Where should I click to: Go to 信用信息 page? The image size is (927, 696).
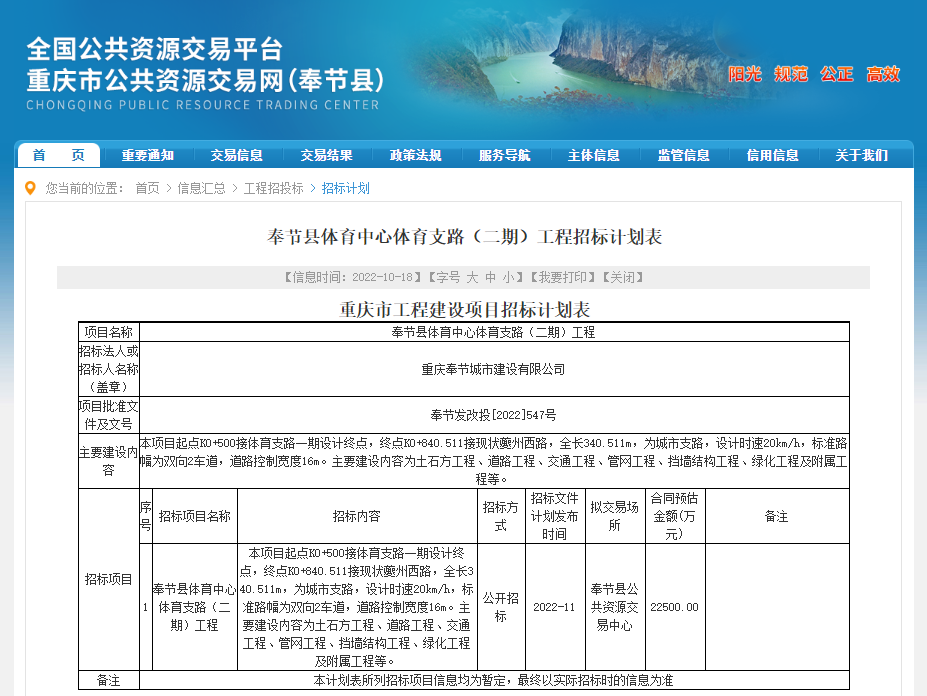click(x=773, y=155)
